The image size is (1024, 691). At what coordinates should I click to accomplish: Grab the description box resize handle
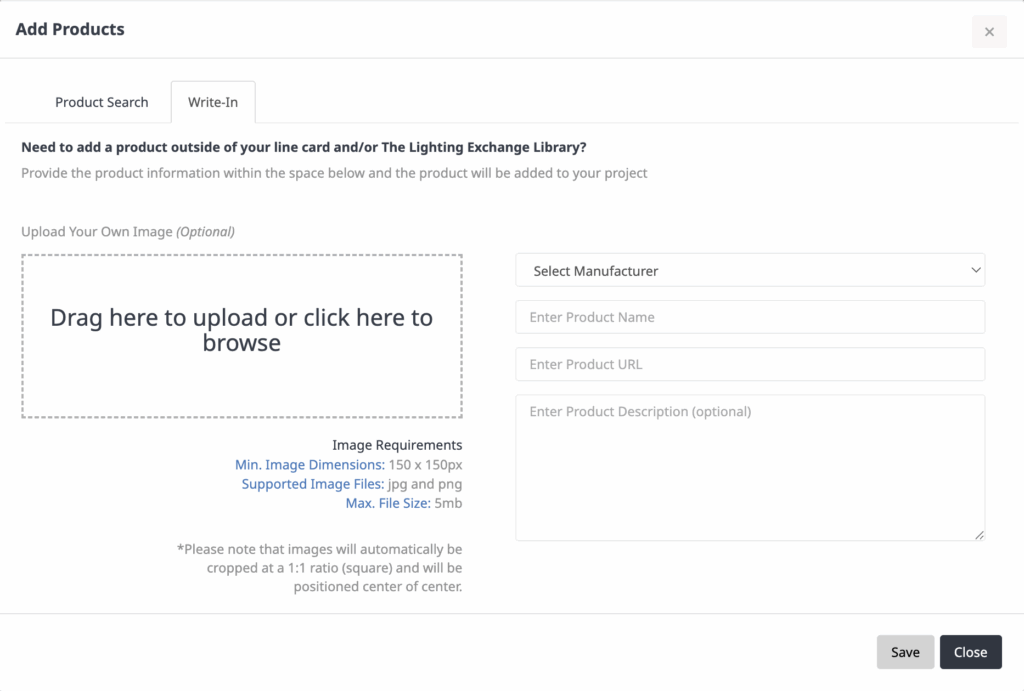coord(980,535)
